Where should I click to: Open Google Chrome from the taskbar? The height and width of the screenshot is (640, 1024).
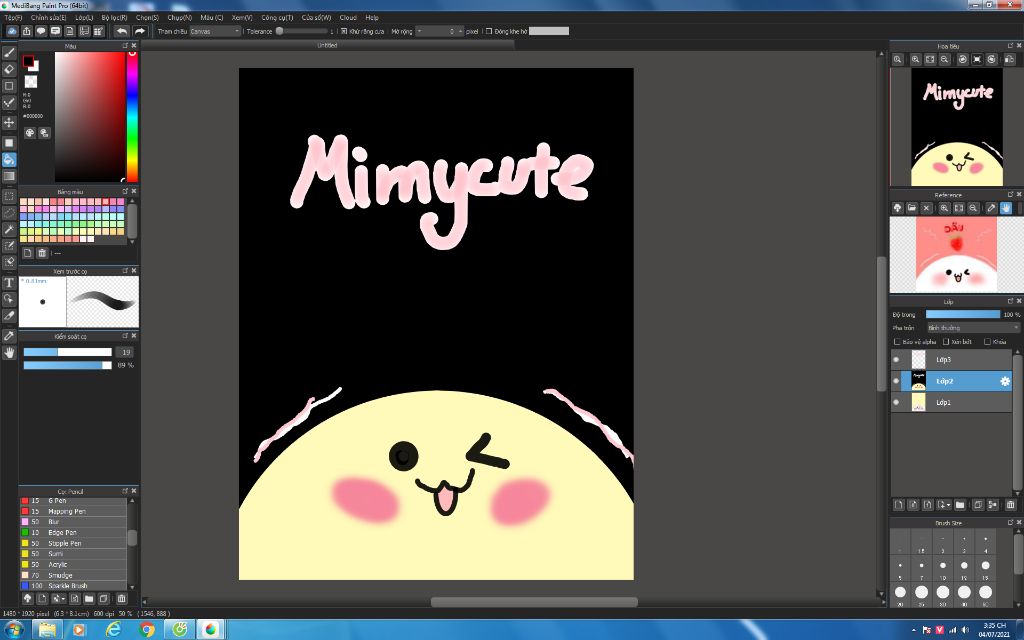147,630
